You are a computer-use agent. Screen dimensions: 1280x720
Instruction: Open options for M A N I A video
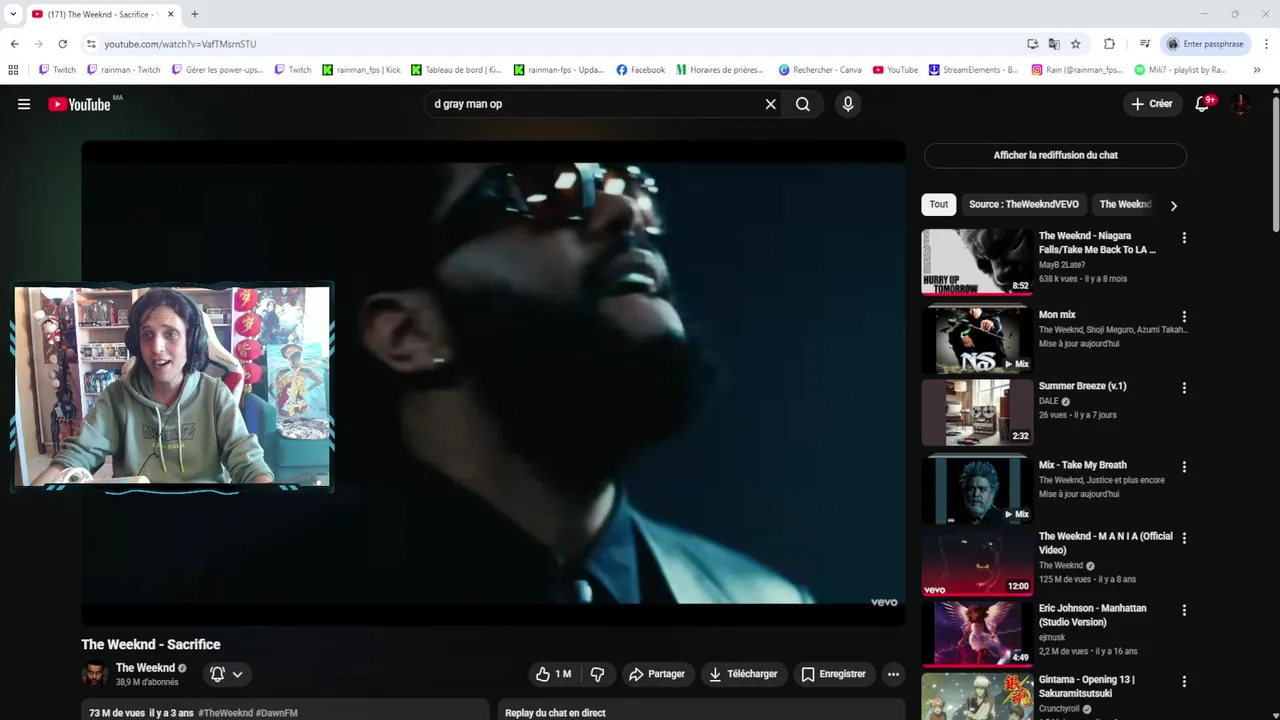[1184, 538]
